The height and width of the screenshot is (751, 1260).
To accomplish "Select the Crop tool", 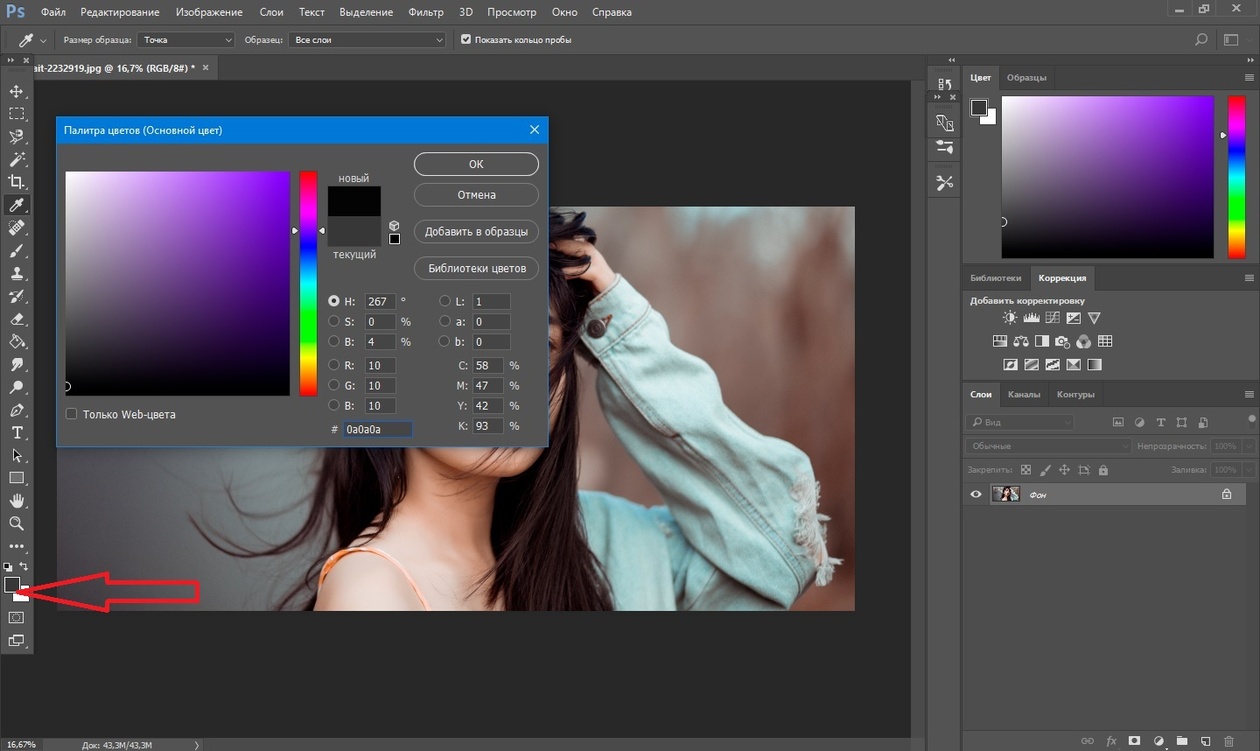I will tap(17, 182).
